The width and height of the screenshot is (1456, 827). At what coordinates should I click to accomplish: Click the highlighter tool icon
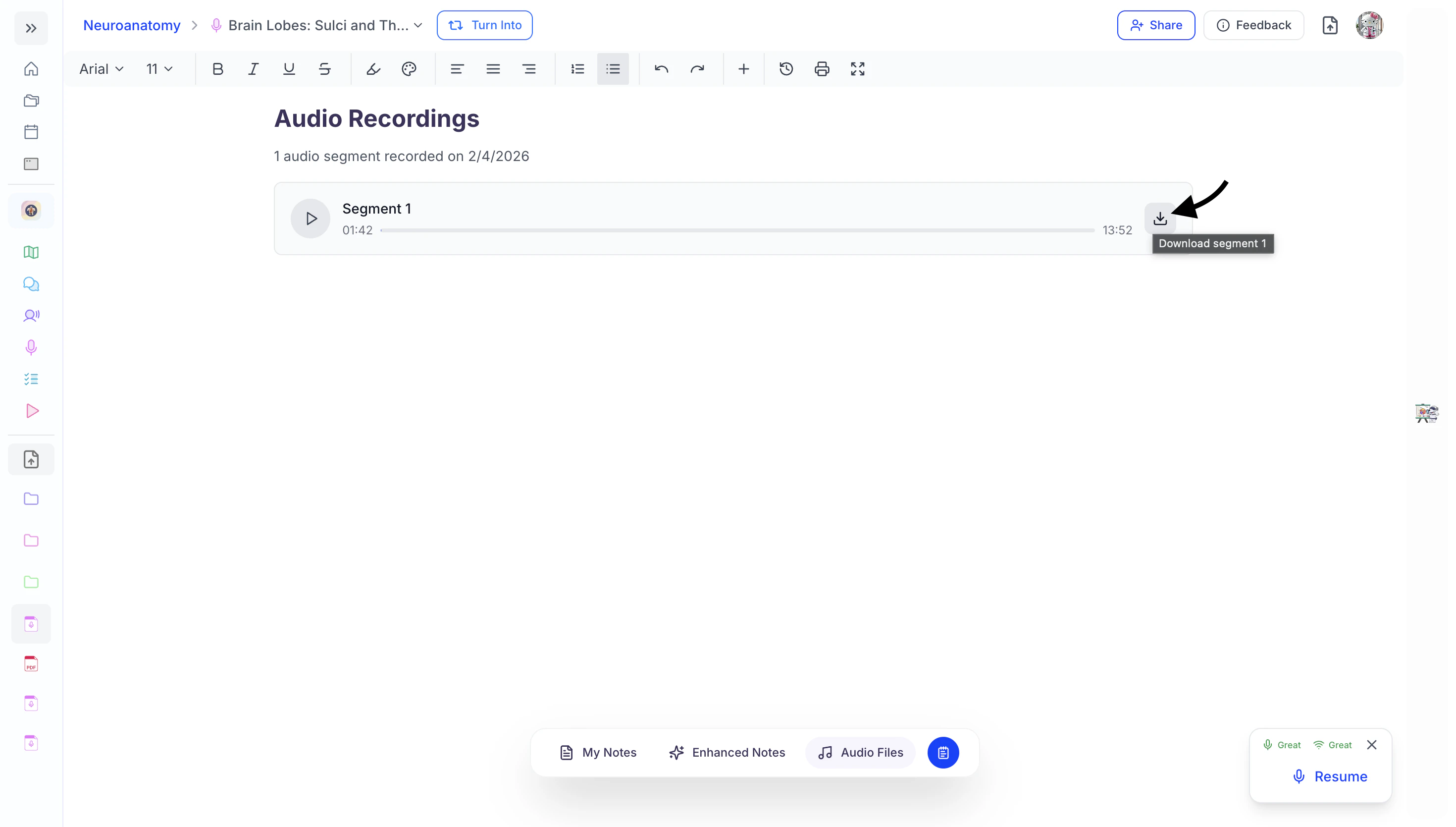click(373, 69)
